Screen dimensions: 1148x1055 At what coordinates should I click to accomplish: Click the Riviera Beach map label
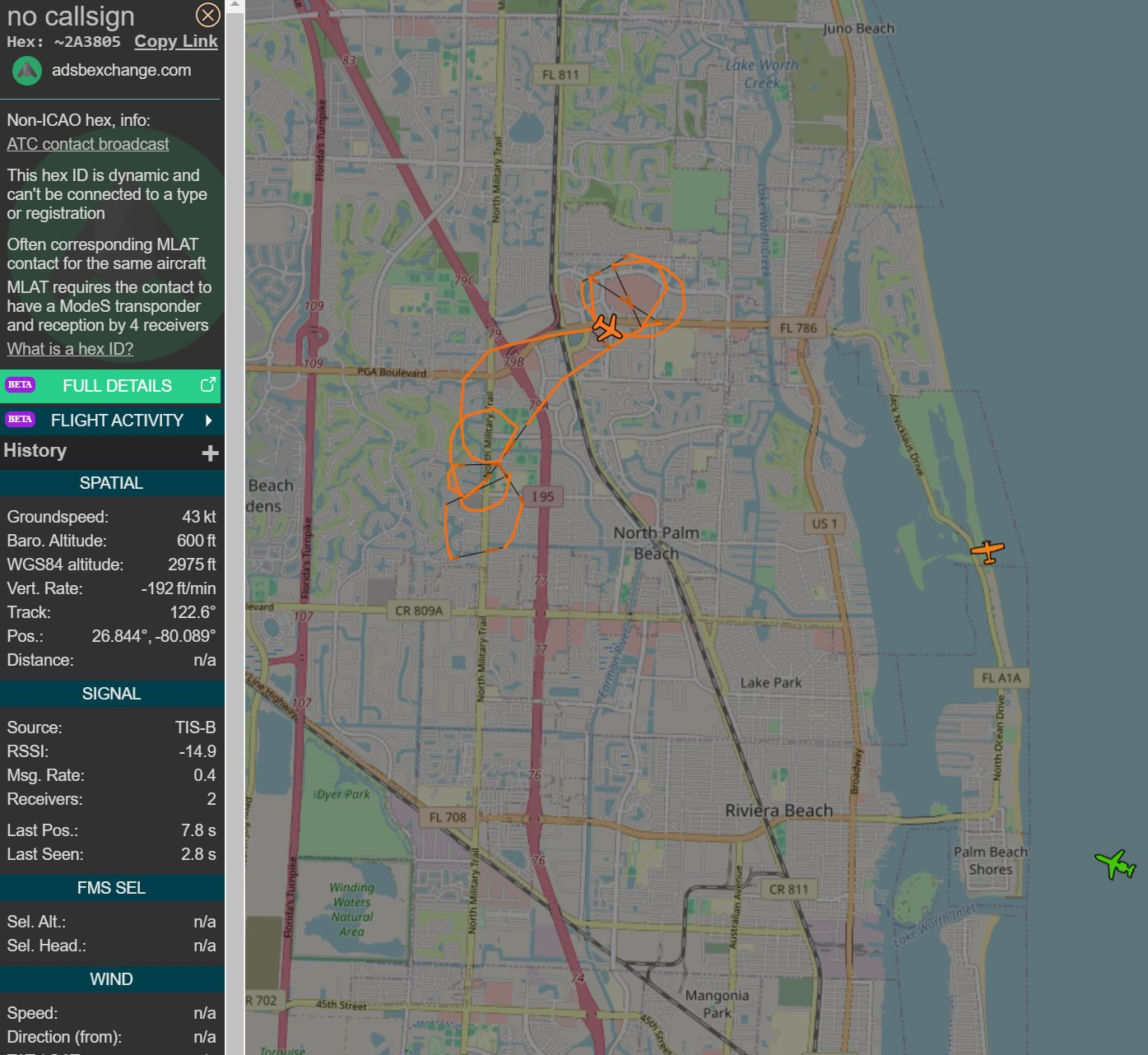tap(779, 811)
